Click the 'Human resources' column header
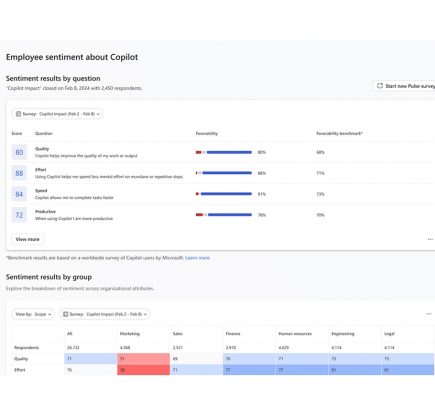435x415 pixels. [x=295, y=334]
